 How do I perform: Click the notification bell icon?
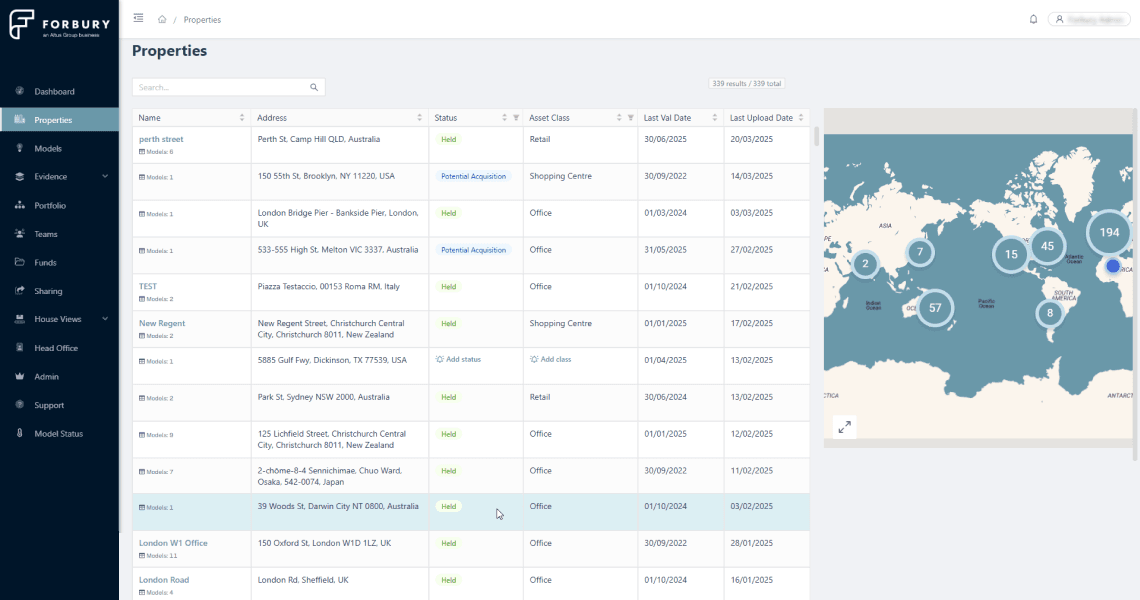(1033, 19)
